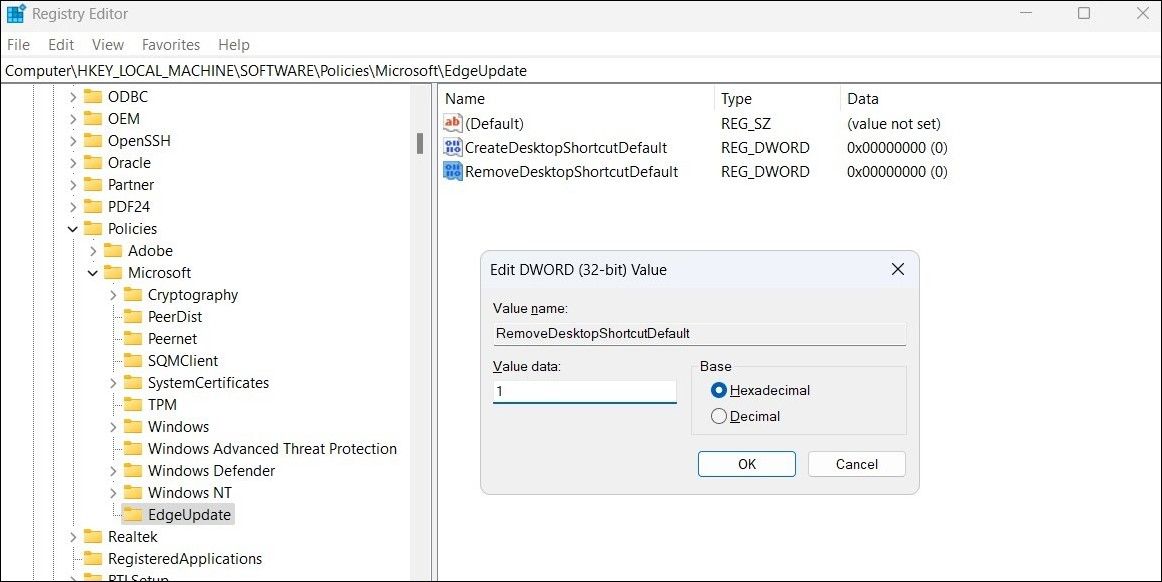Select the TPM folder icon
The image size is (1162, 582).
pyautogui.click(x=133, y=404)
